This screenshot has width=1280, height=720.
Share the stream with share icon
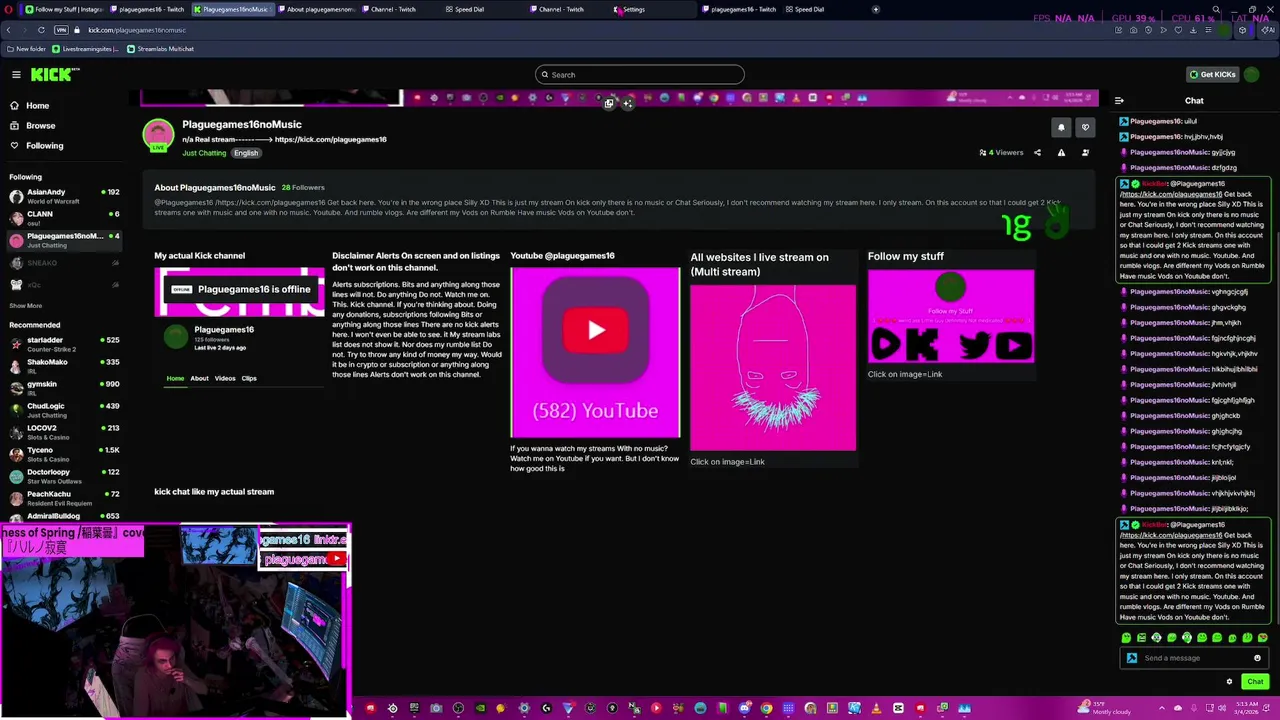tap(1037, 153)
